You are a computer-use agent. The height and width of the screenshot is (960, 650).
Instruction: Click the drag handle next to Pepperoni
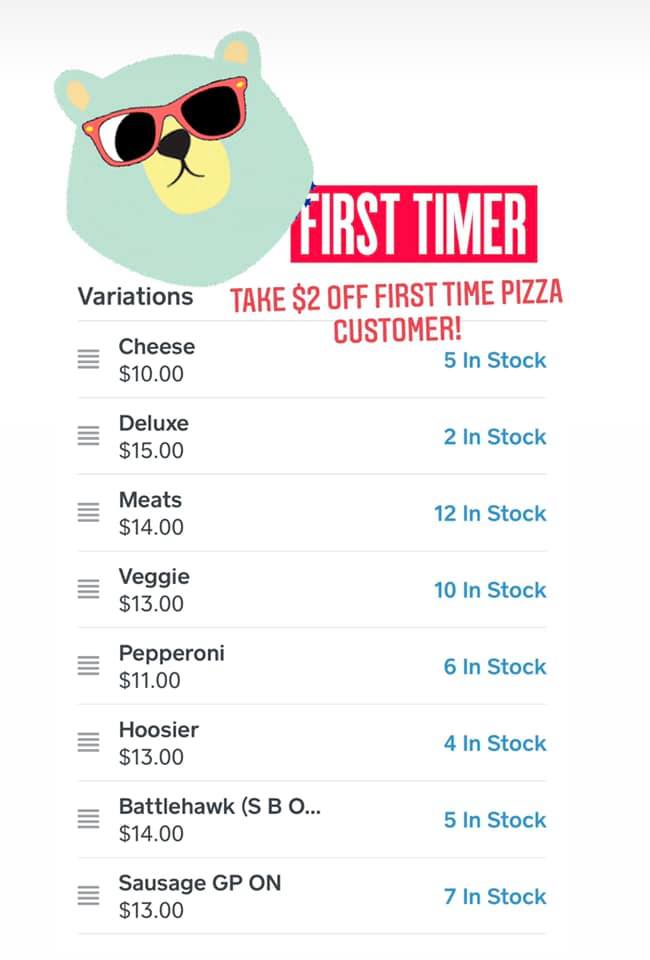(x=89, y=666)
